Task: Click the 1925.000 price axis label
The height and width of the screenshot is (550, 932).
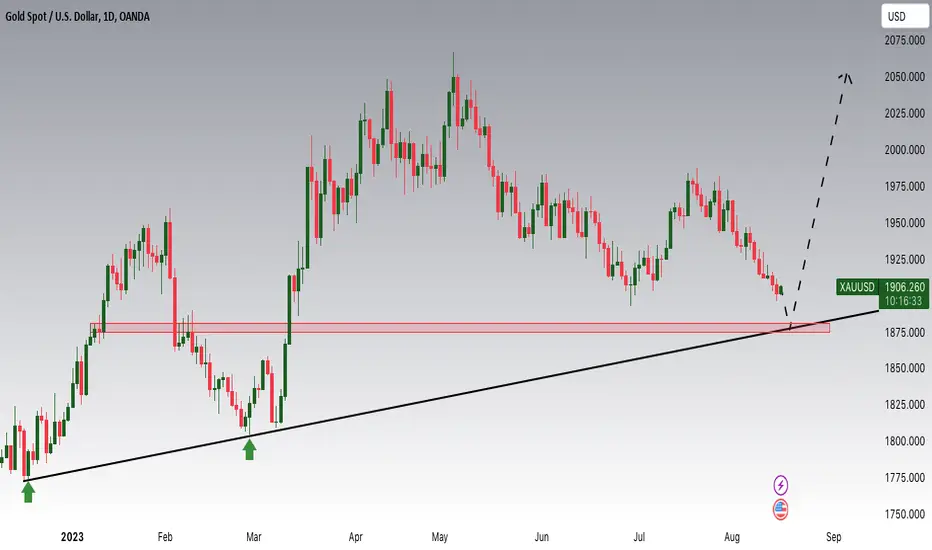Action: click(x=905, y=259)
